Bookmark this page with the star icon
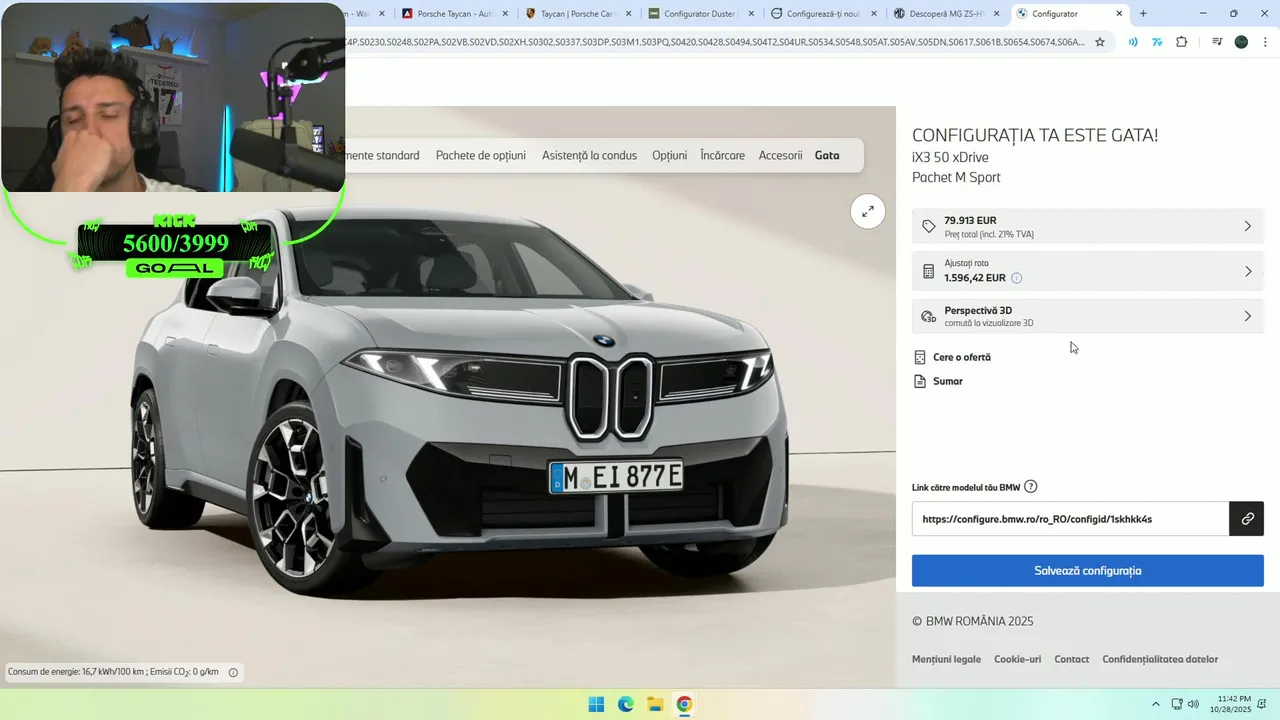This screenshot has height=720, width=1280. 1100,42
